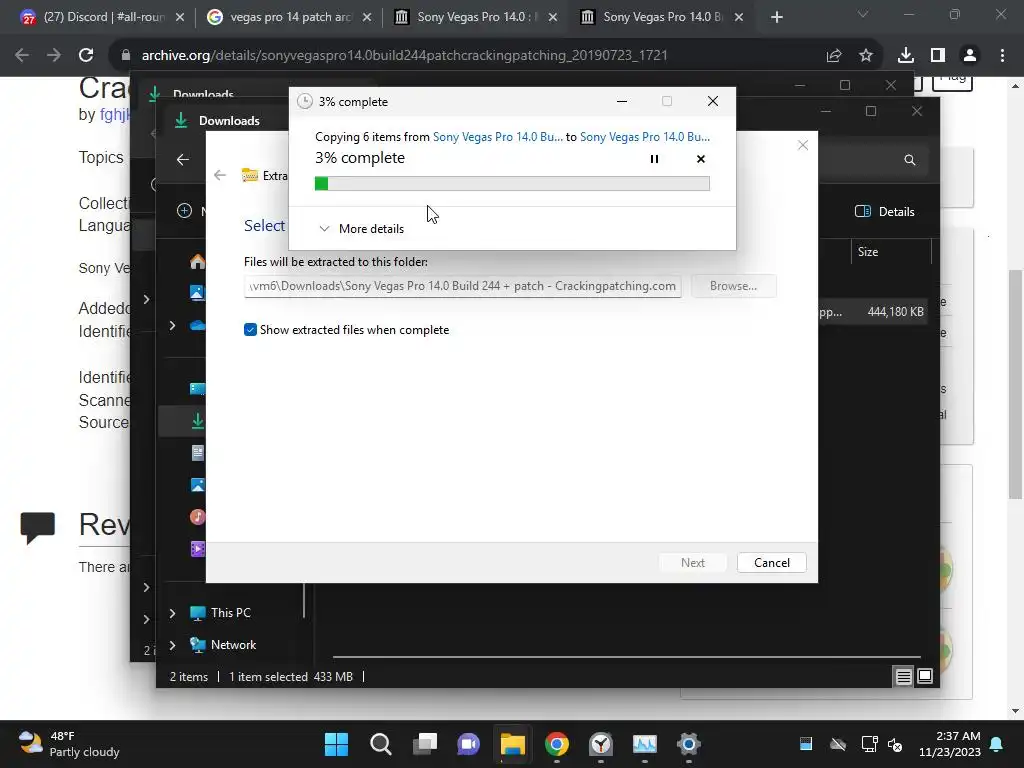Toggle Show extracted files when complete checkbox
Viewport: 1024px width, 768px height.
tap(250, 330)
